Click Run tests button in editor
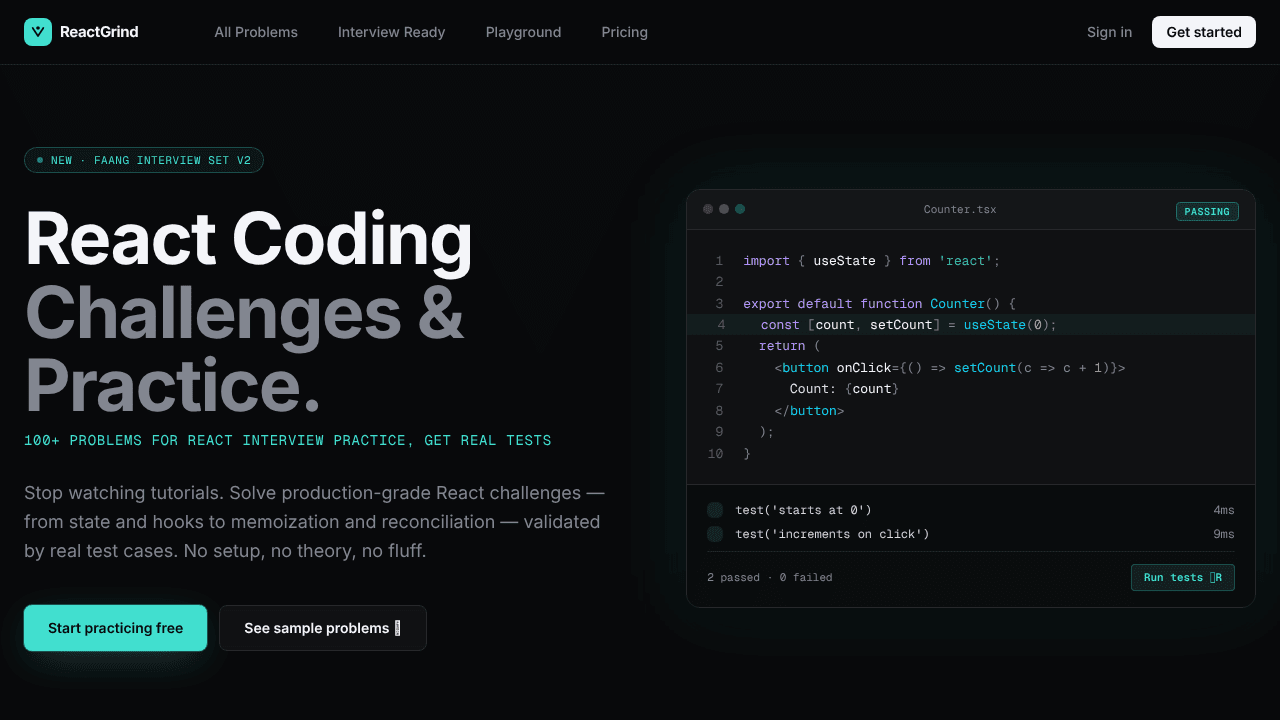The height and width of the screenshot is (720, 1280). (x=1183, y=577)
